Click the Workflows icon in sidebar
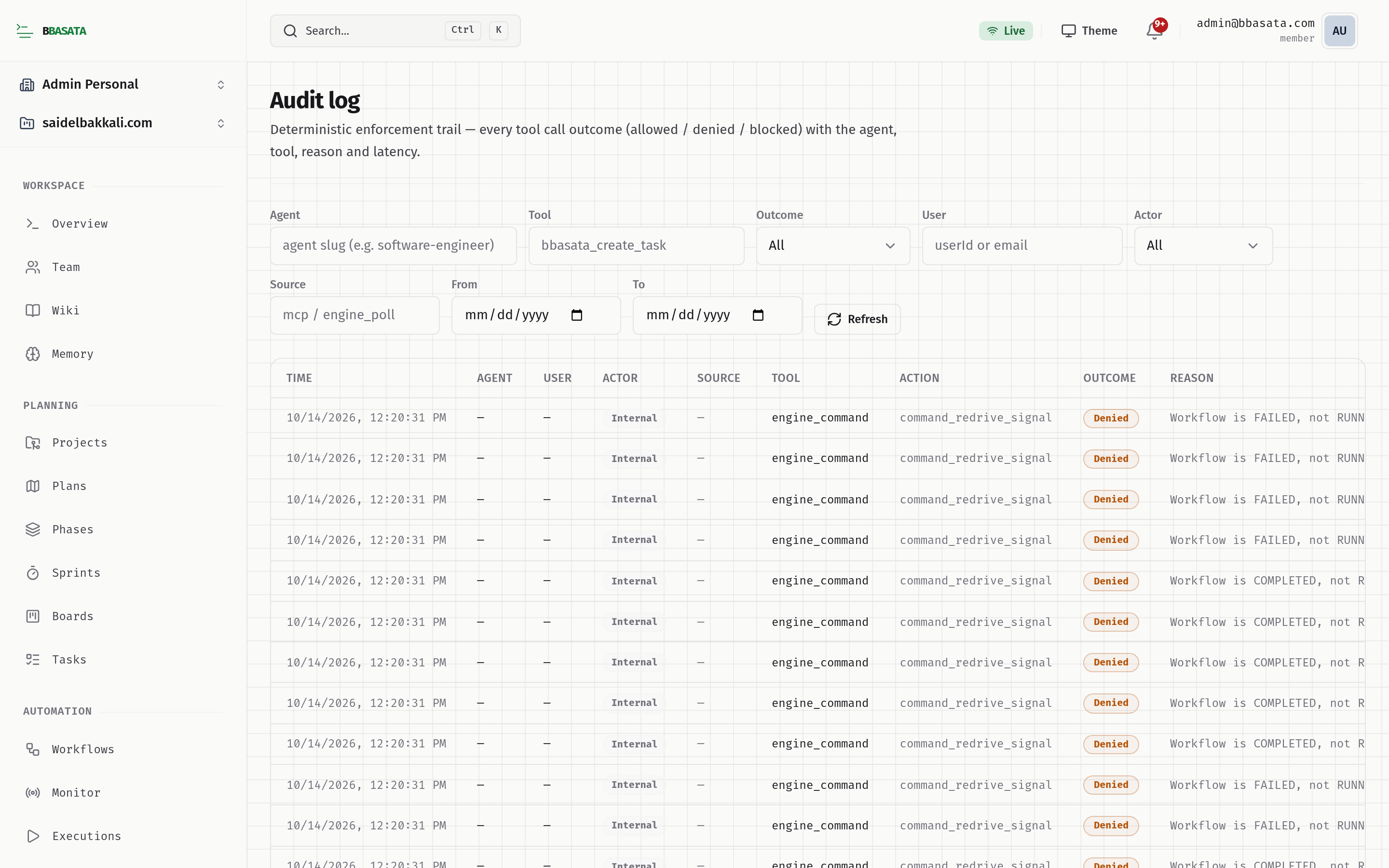 pos(33,749)
